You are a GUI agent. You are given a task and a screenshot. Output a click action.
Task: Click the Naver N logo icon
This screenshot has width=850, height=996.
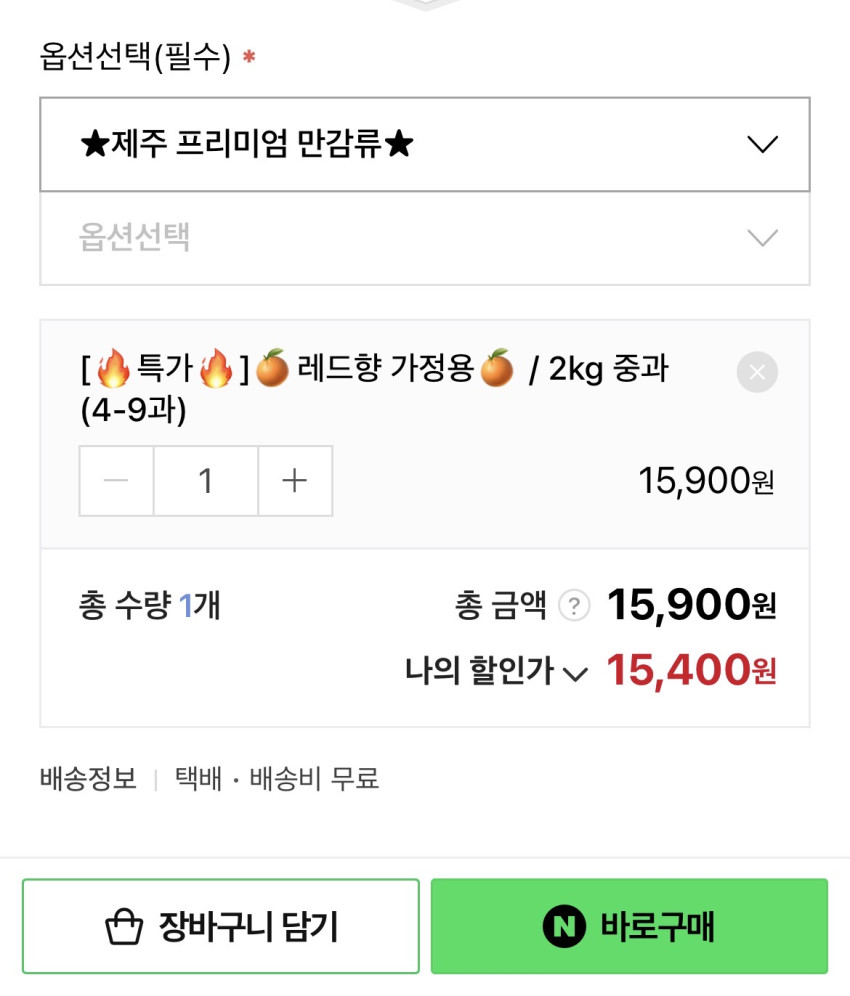click(x=564, y=926)
